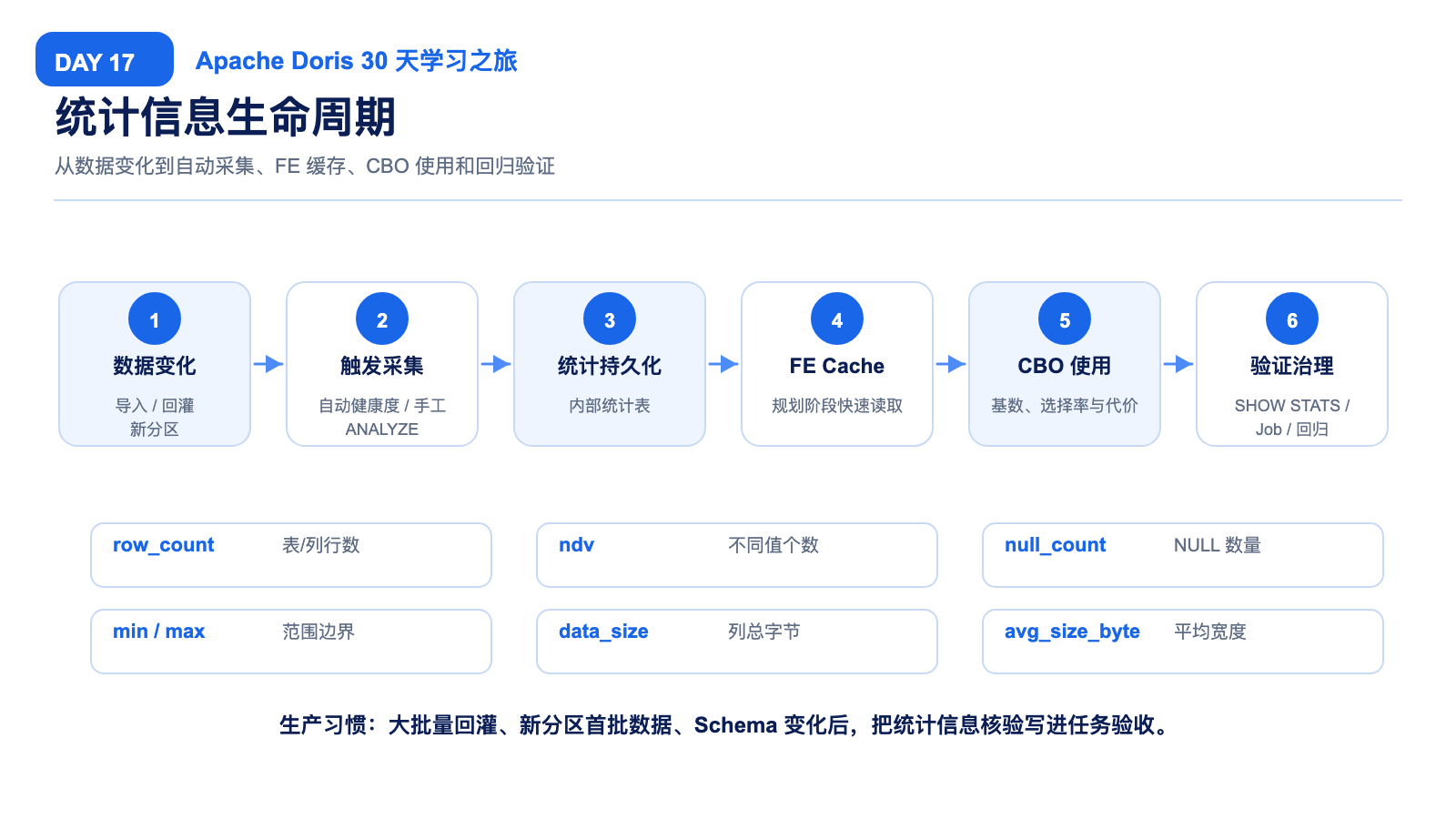1456x819 pixels.
Task: Click the avg_size_byte label
Action: pos(1072,632)
